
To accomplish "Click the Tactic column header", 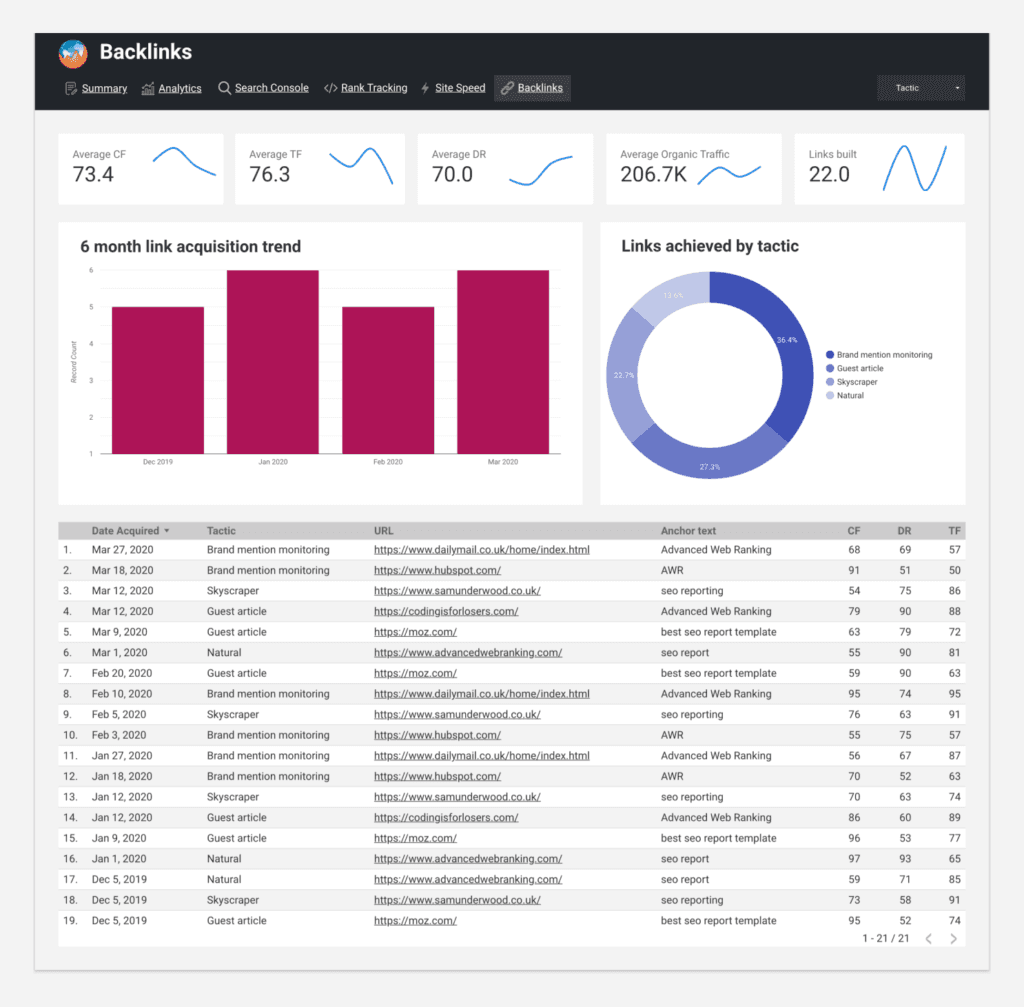I will tap(221, 531).
